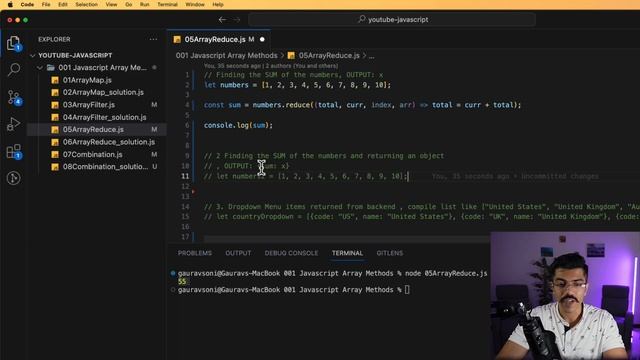640x360 pixels.
Task: Click the terminal prompt input line
Action: pos(294,290)
